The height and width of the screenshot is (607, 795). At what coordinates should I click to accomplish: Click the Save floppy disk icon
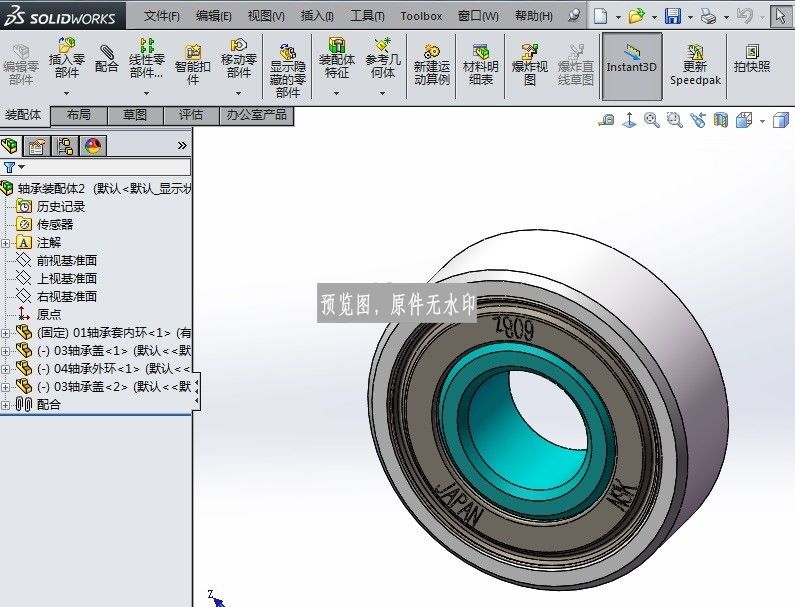[x=673, y=16]
